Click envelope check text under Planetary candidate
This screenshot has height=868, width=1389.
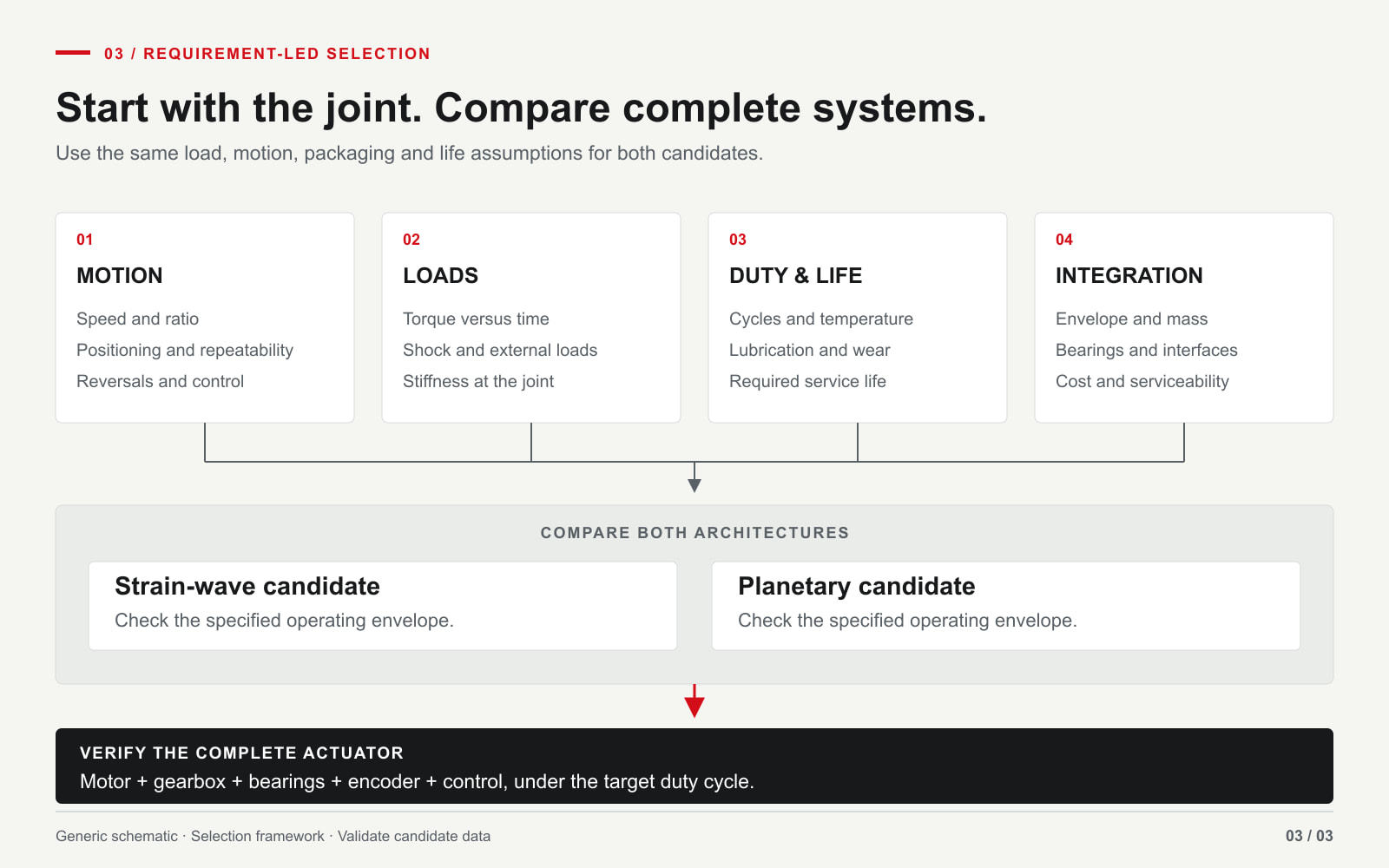[x=907, y=621]
